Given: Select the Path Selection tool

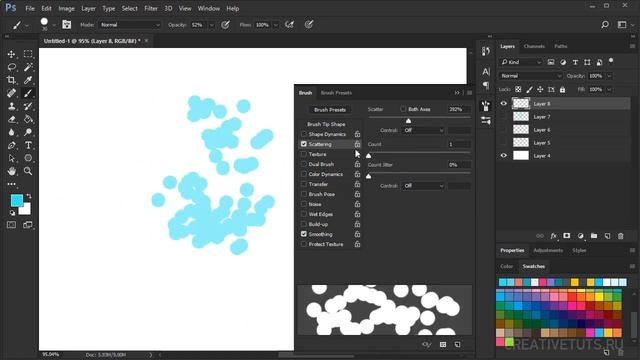Looking at the screenshot, I should [x=11, y=158].
